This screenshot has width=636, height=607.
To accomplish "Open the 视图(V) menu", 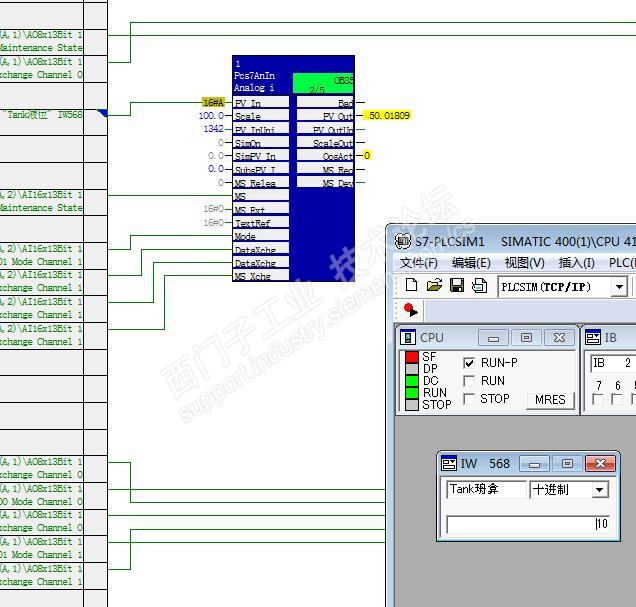I will 524,263.
